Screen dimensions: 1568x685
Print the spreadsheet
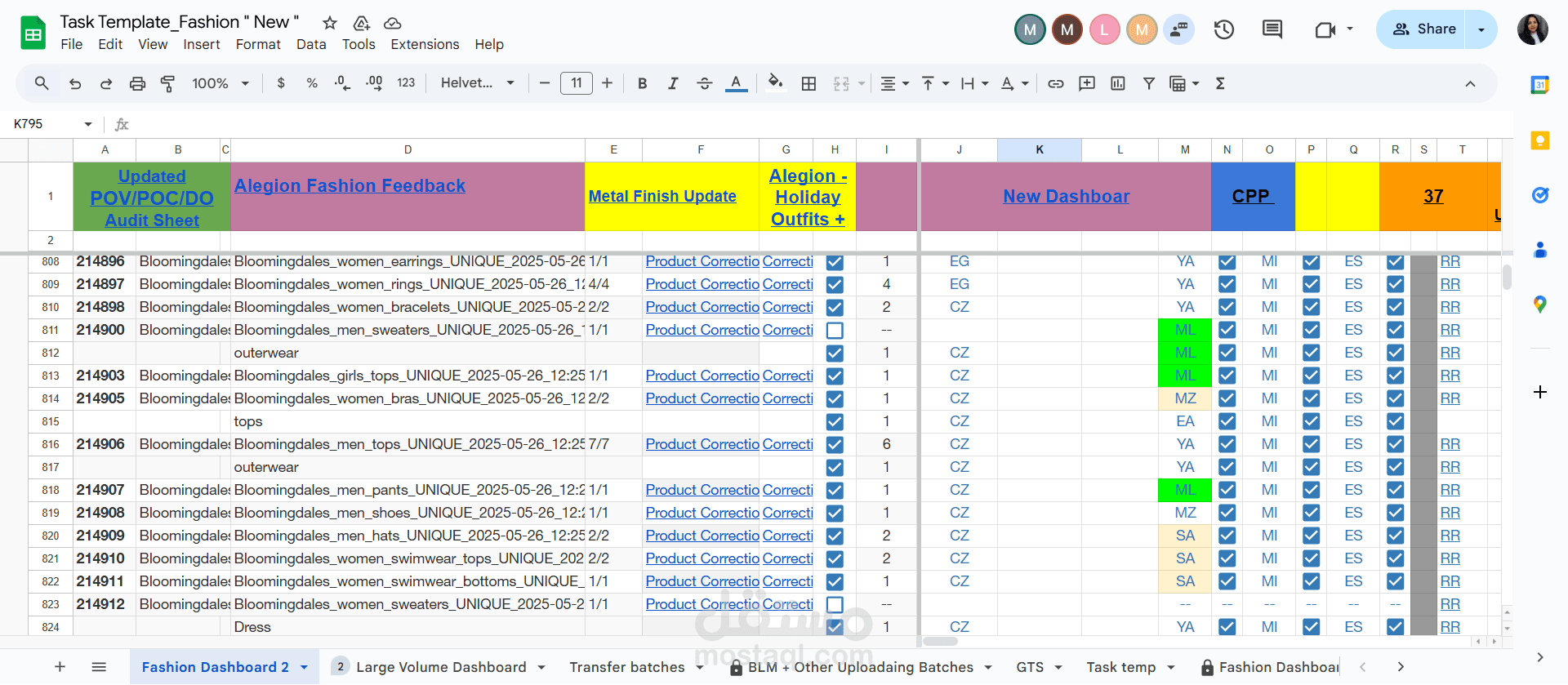[137, 83]
